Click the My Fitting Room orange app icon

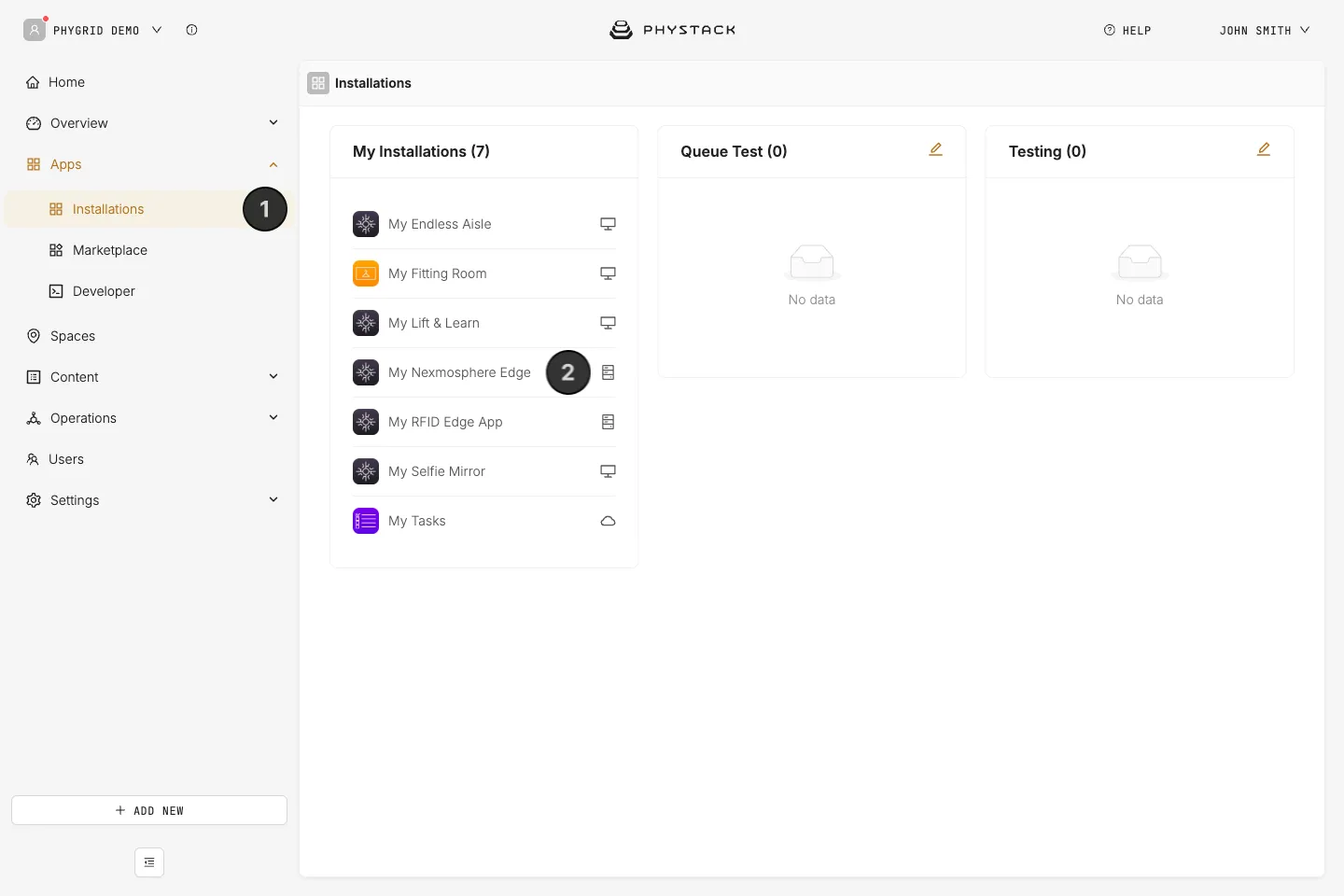point(366,273)
